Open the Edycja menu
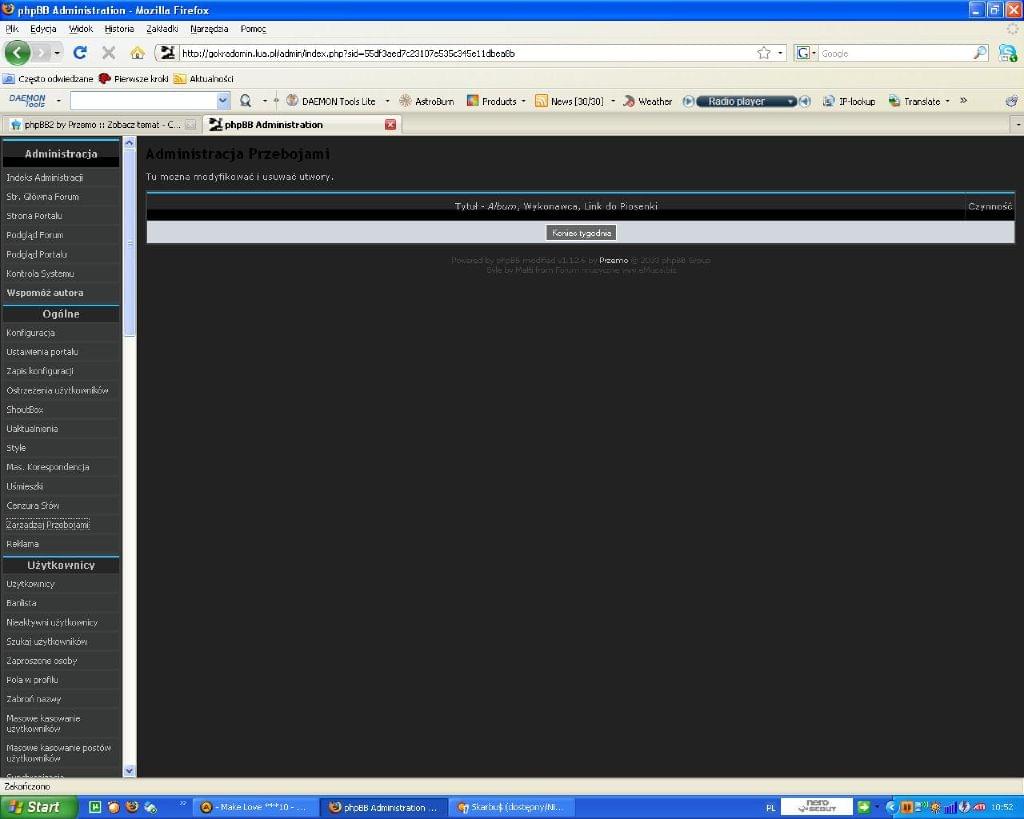The width and height of the screenshot is (1024, 819). (43, 29)
